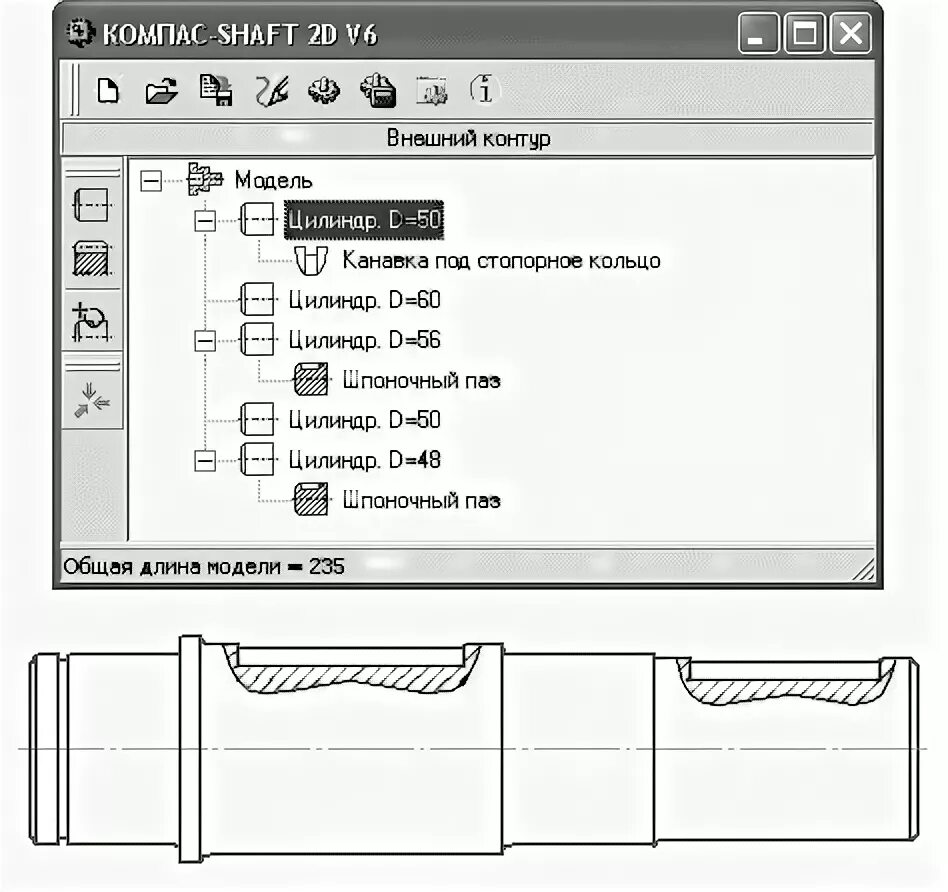Select the highlighted Цилиндр. D=50 row
948x892 pixels.
tap(364, 219)
